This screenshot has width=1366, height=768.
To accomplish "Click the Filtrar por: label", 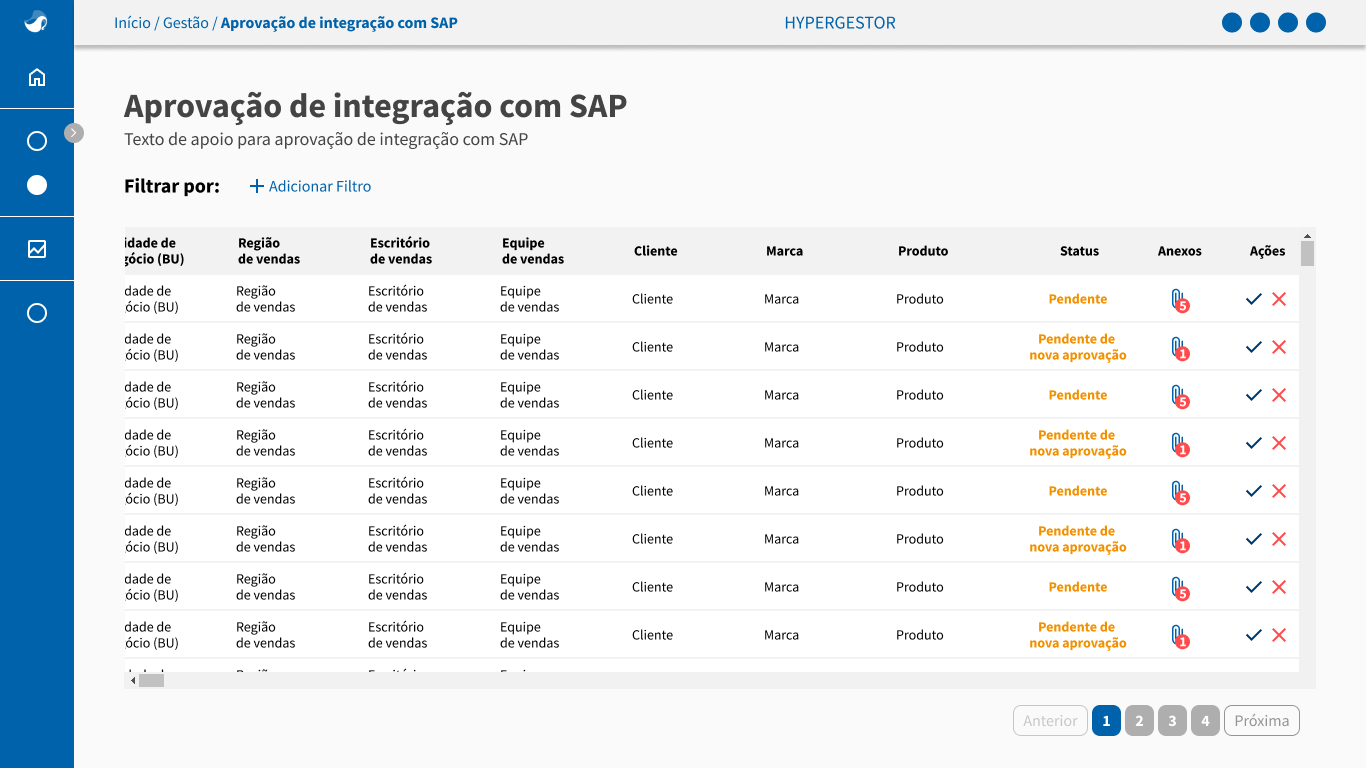I will (x=172, y=186).
